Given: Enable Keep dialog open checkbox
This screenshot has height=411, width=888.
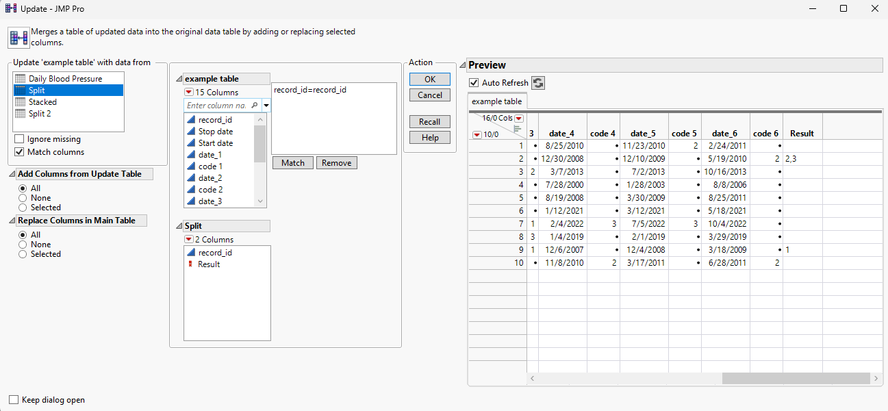Looking at the screenshot, I should point(14,400).
